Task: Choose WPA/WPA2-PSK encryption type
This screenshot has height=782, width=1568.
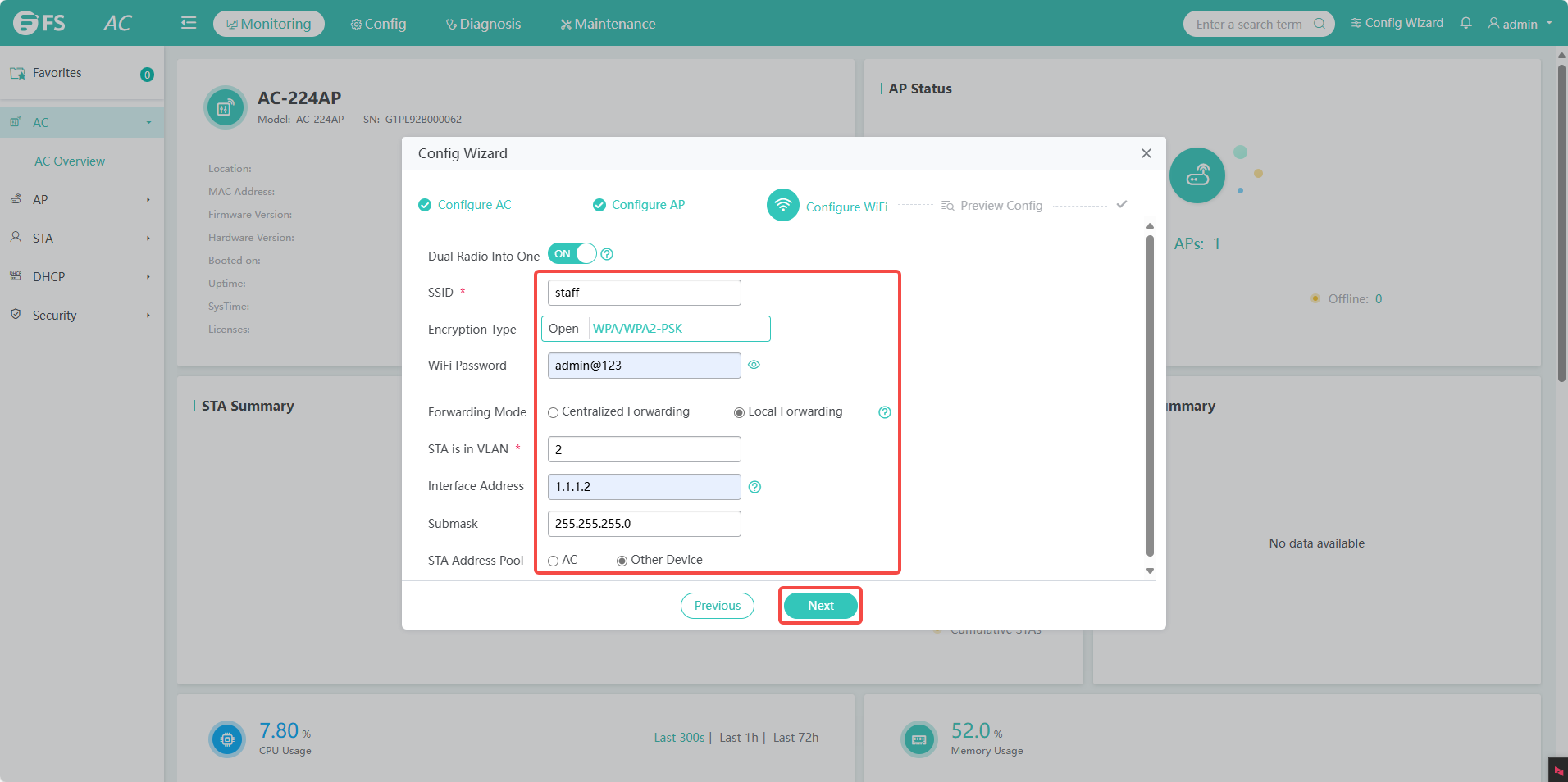Action: click(x=637, y=329)
